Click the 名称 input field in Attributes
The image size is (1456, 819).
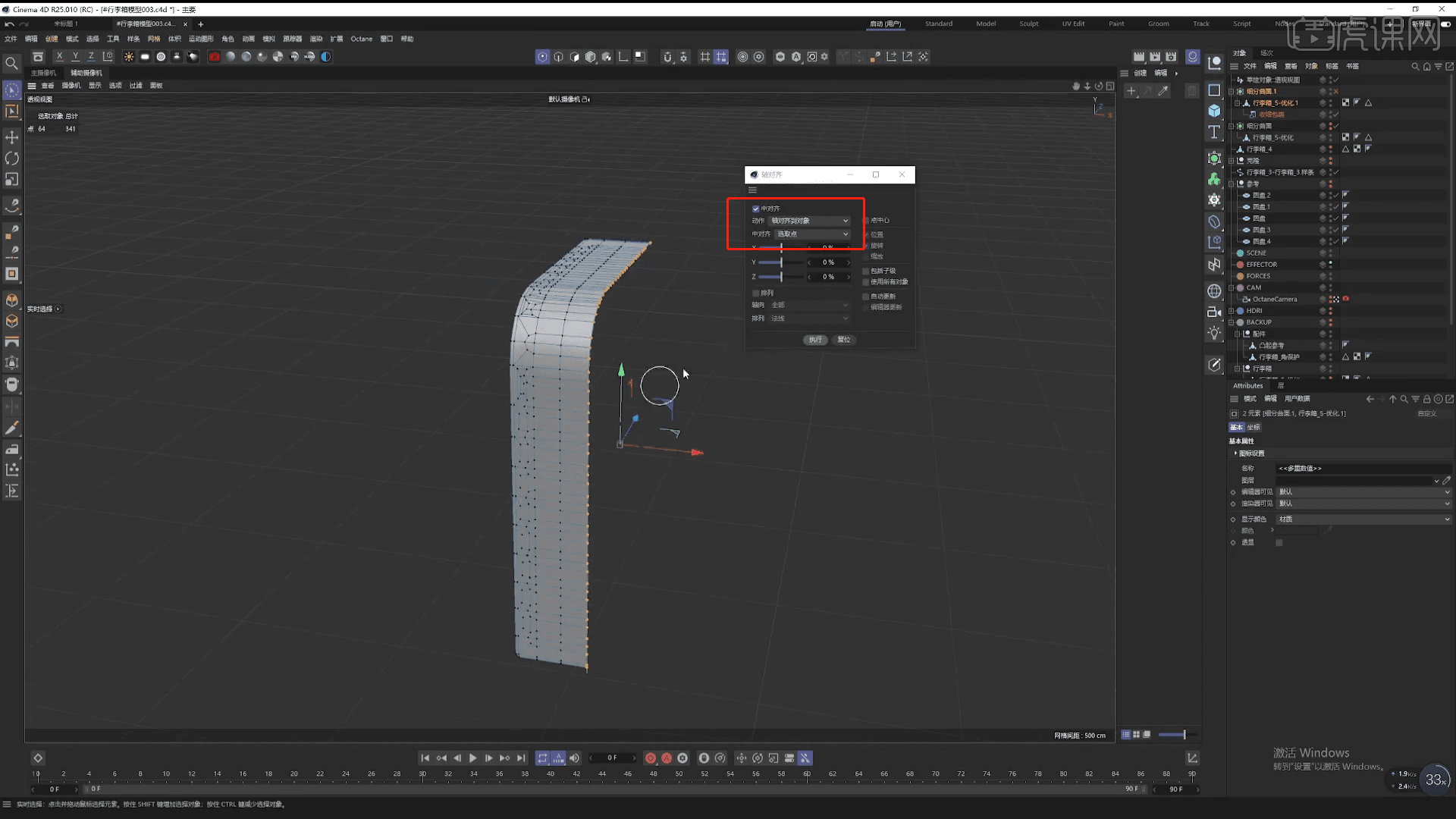(1363, 469)
